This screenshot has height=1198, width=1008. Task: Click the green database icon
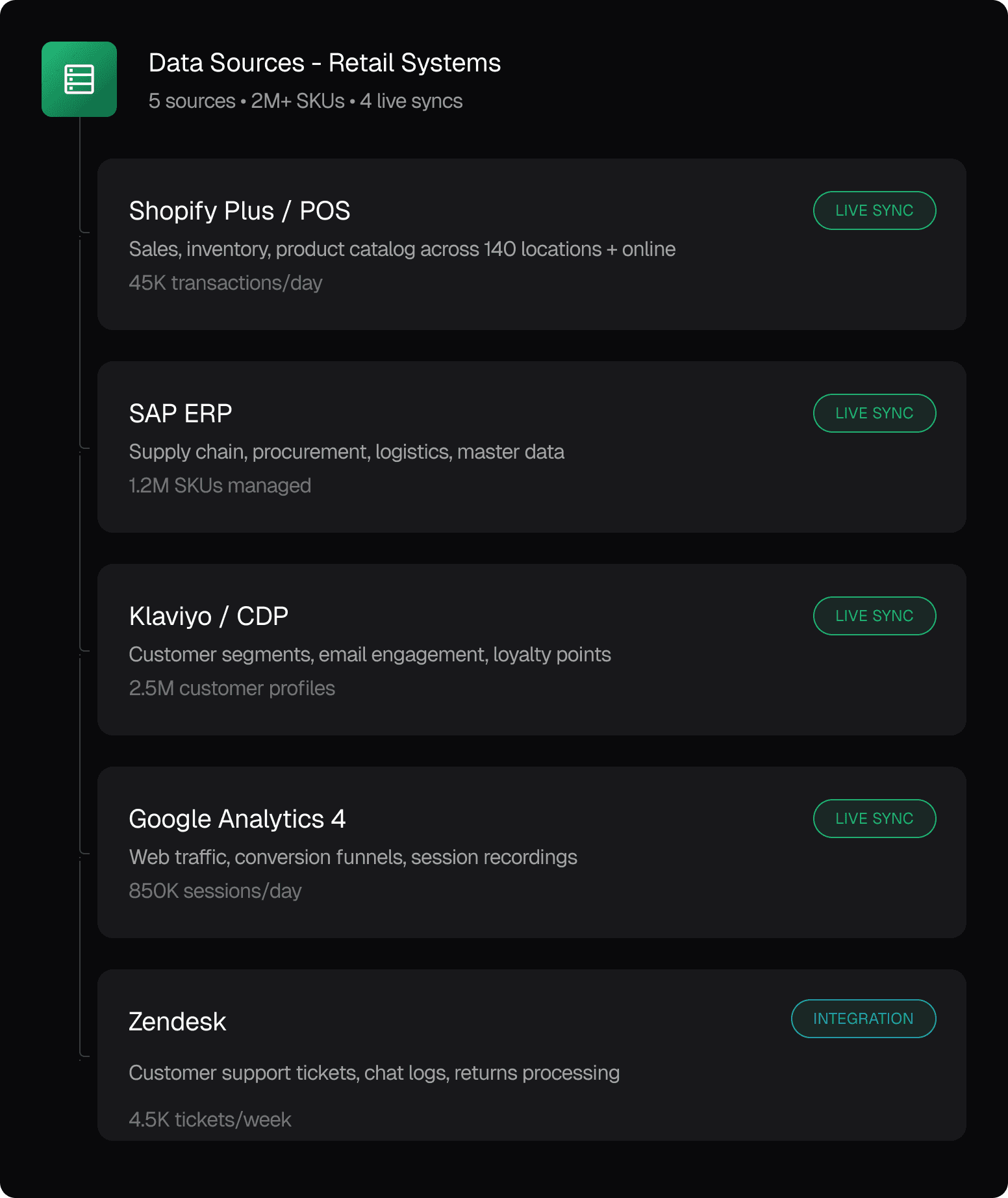[79, 79]
